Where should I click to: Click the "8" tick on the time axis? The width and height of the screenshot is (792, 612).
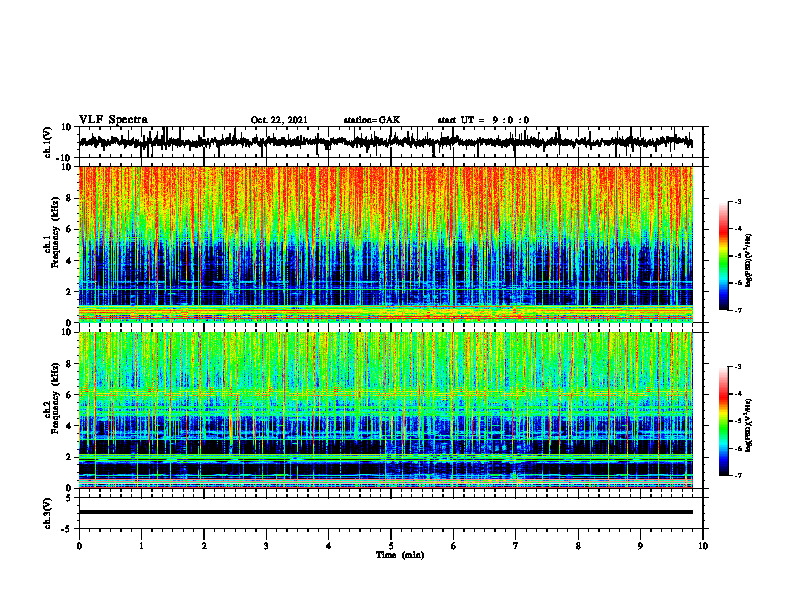(x=578, y=546)
